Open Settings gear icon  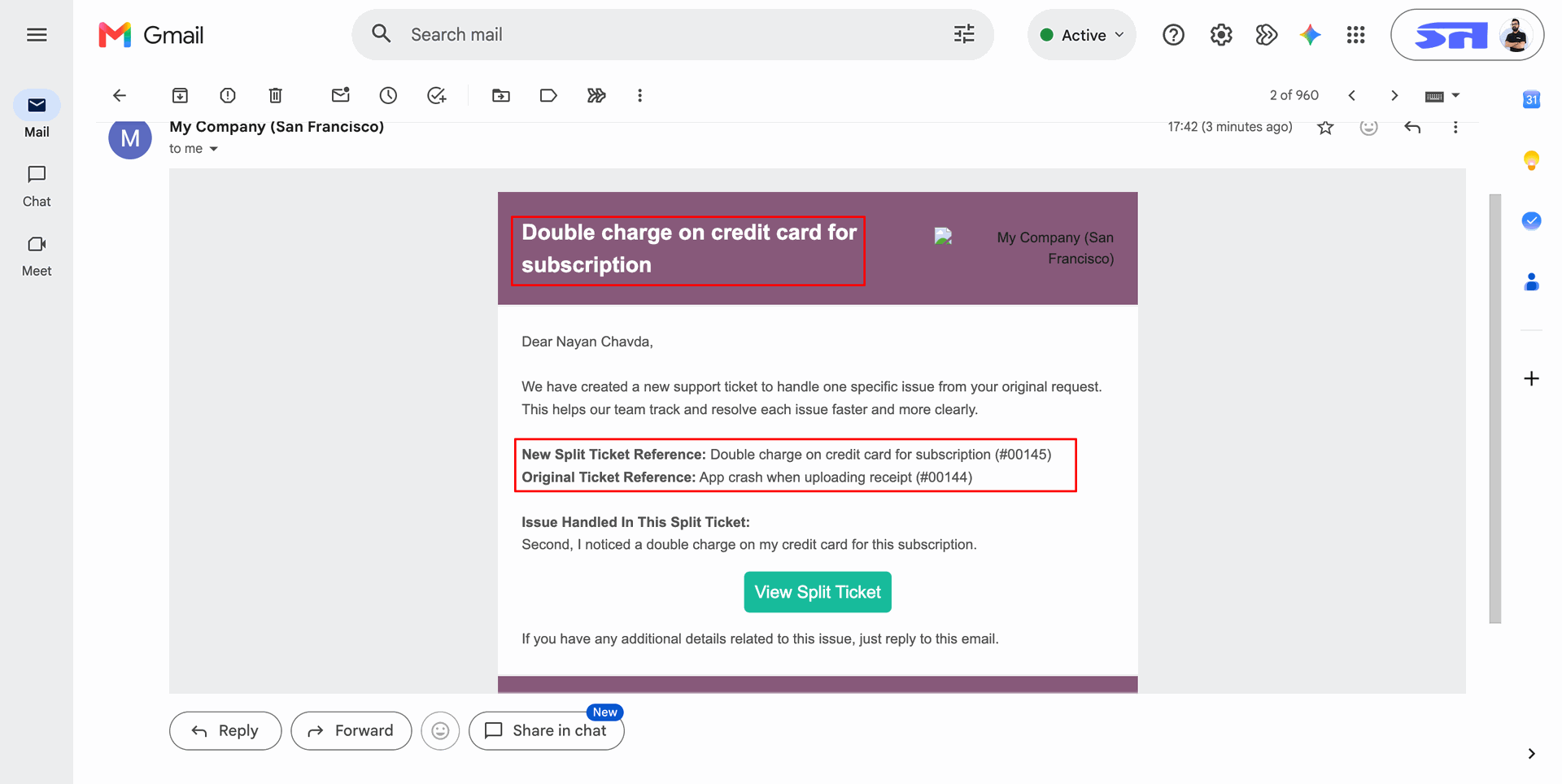tap(1221, 35)
